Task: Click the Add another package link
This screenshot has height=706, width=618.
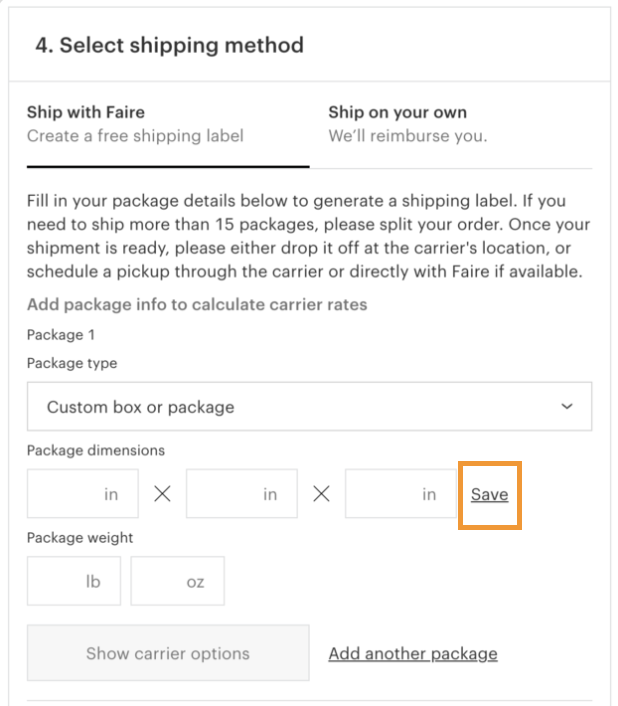Action: [412, 654]
